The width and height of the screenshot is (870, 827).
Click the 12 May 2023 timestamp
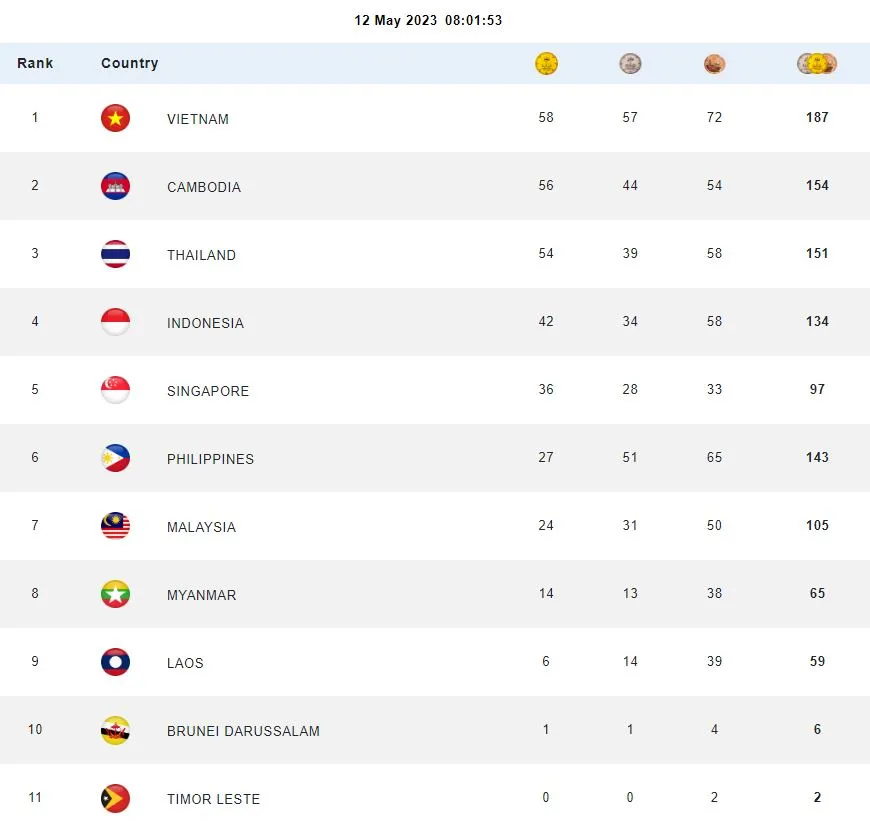click(428, 20)
